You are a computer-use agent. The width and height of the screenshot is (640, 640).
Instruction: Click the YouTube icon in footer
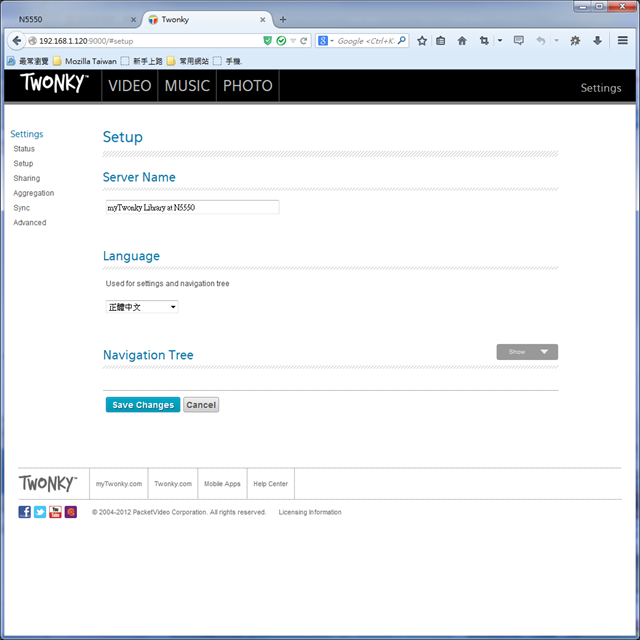(55, 512)
